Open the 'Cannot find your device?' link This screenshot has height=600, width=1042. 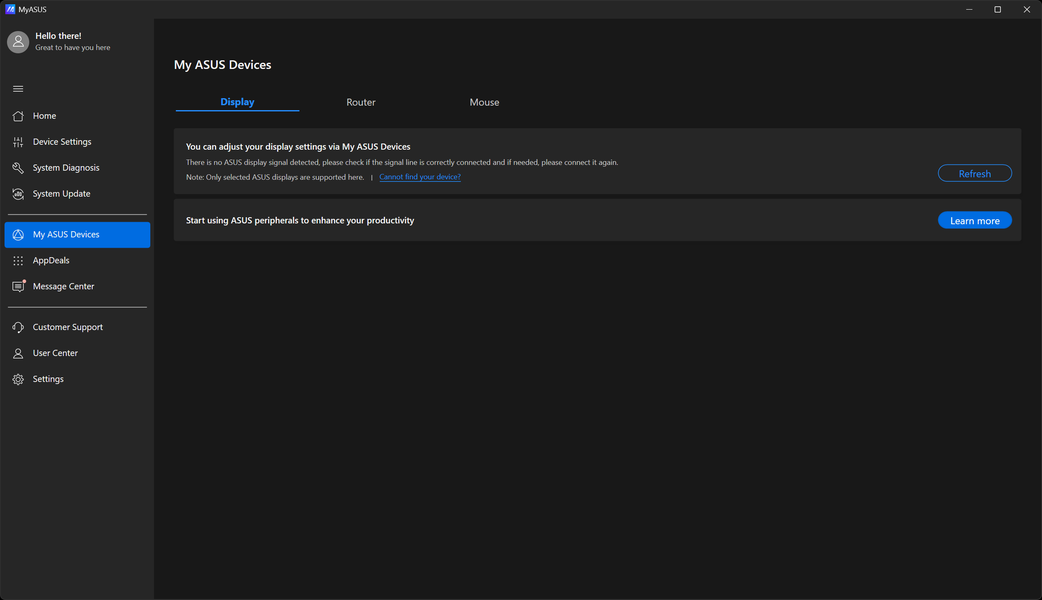(420, 177)
